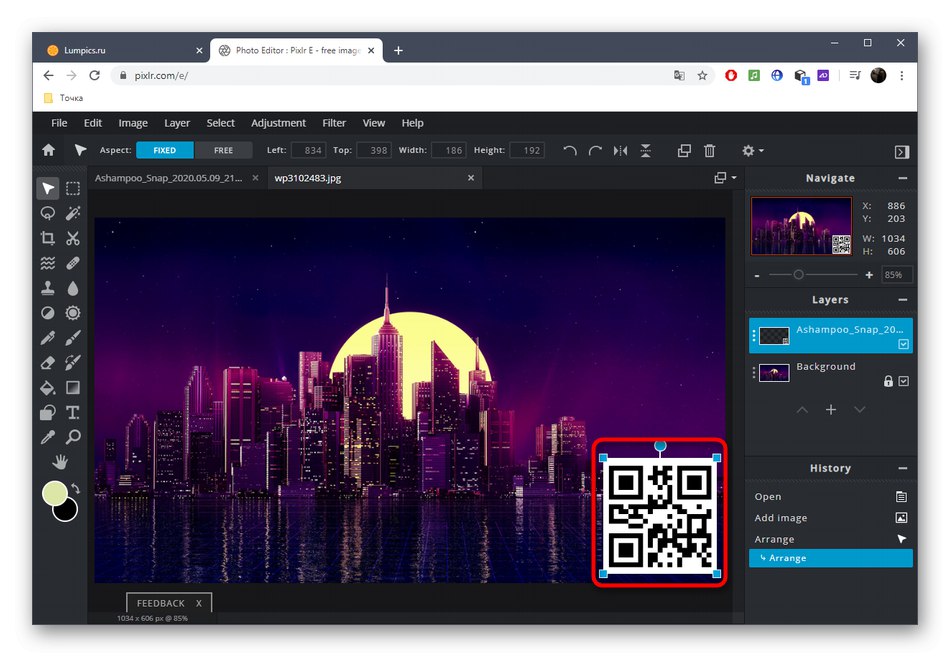Rotate layer right with toolbar arrow
This screenshot has width=950, height=657.
point(595,151)
